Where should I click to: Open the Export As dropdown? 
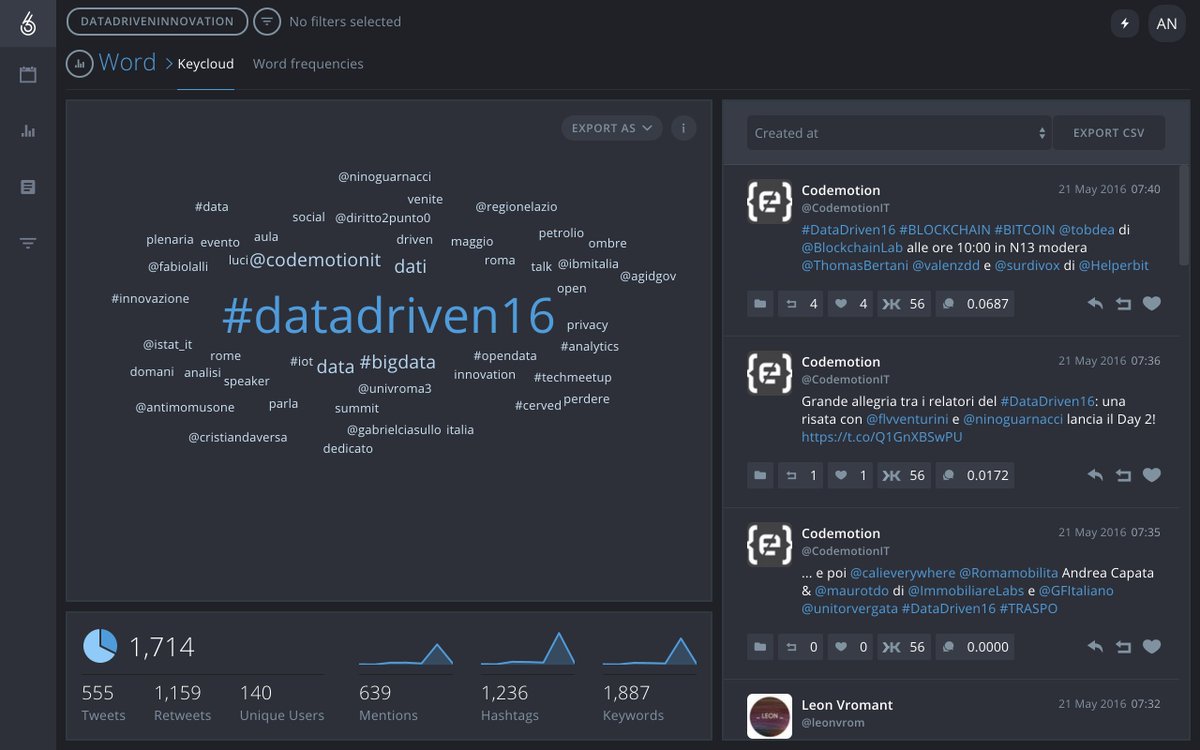point(612,128)
